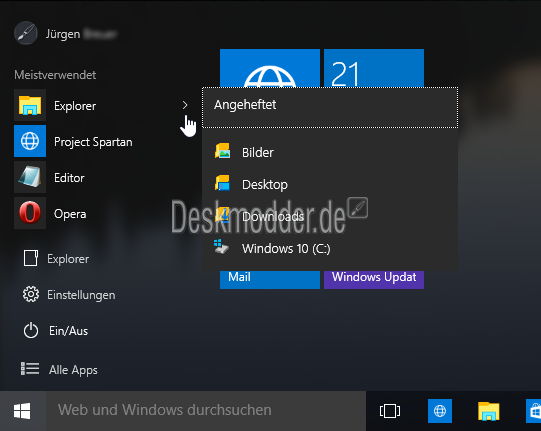541x431 pixels.
Task: Click the Einstellungen gear icon
Action: pos(31,294)
